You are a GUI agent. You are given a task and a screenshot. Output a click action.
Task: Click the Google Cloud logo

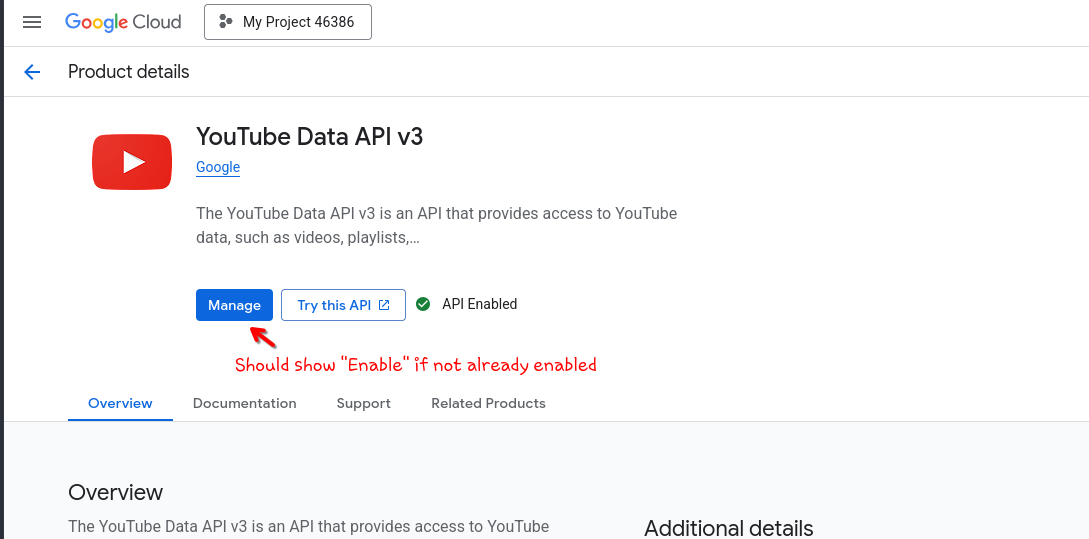click(123, 22)
